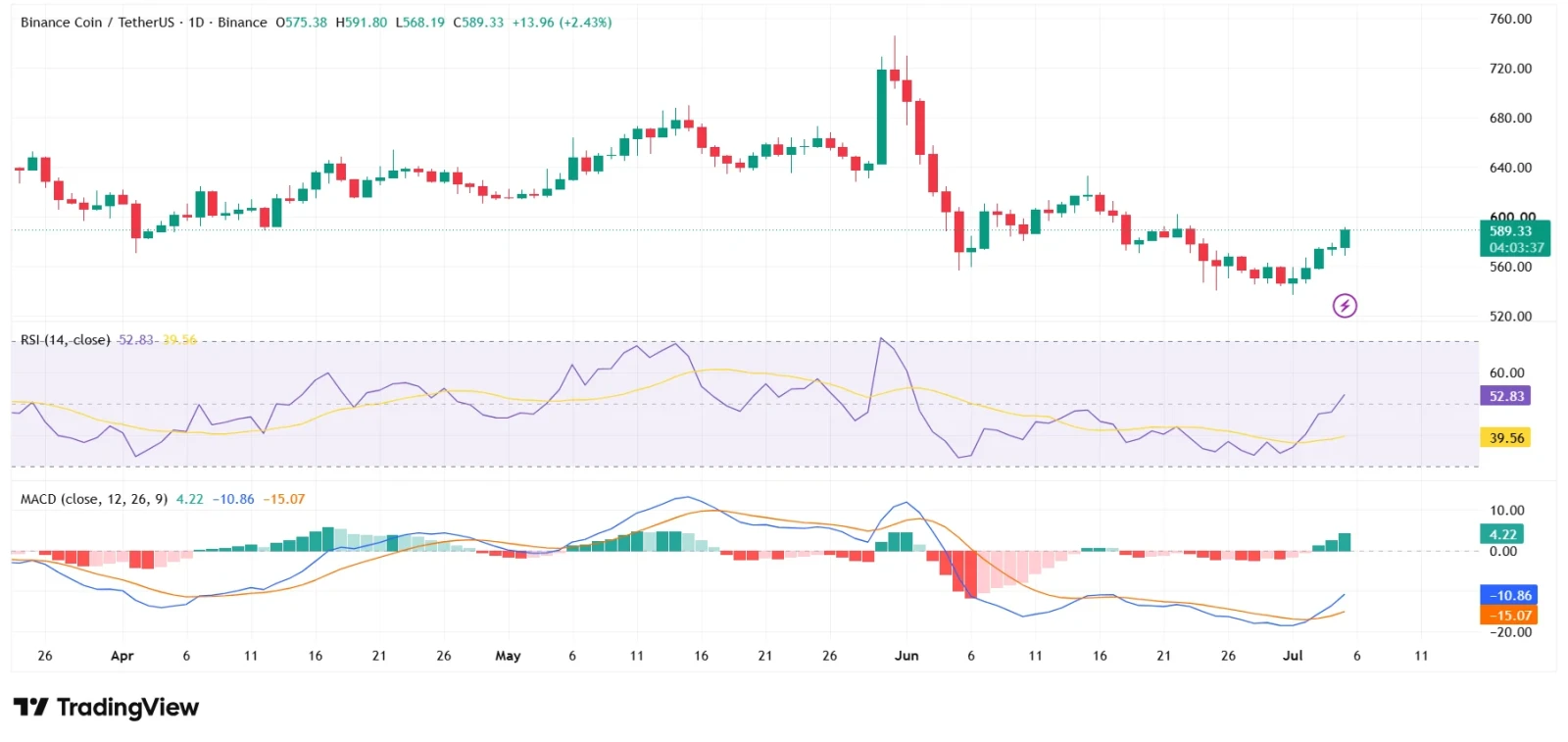Open the TradingView logo link
Screen dimensions: 1568x742
point(106,707)
